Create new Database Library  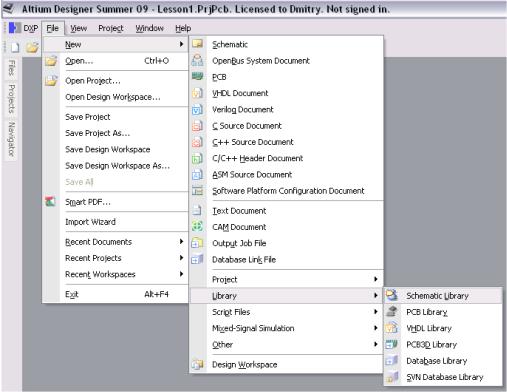(x=443, y=361)
